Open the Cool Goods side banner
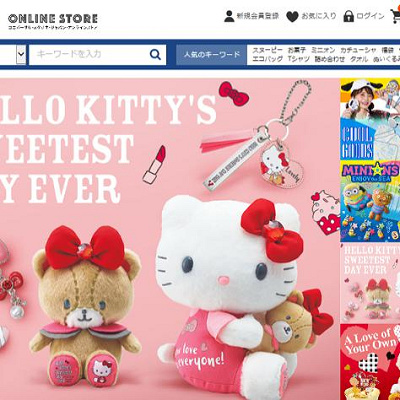 click(370, 120)
